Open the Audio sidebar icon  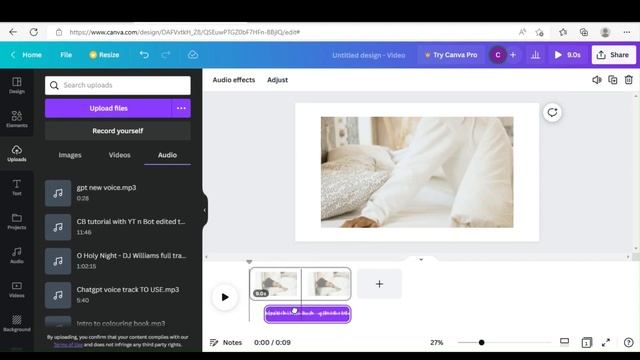coord(17,255)
